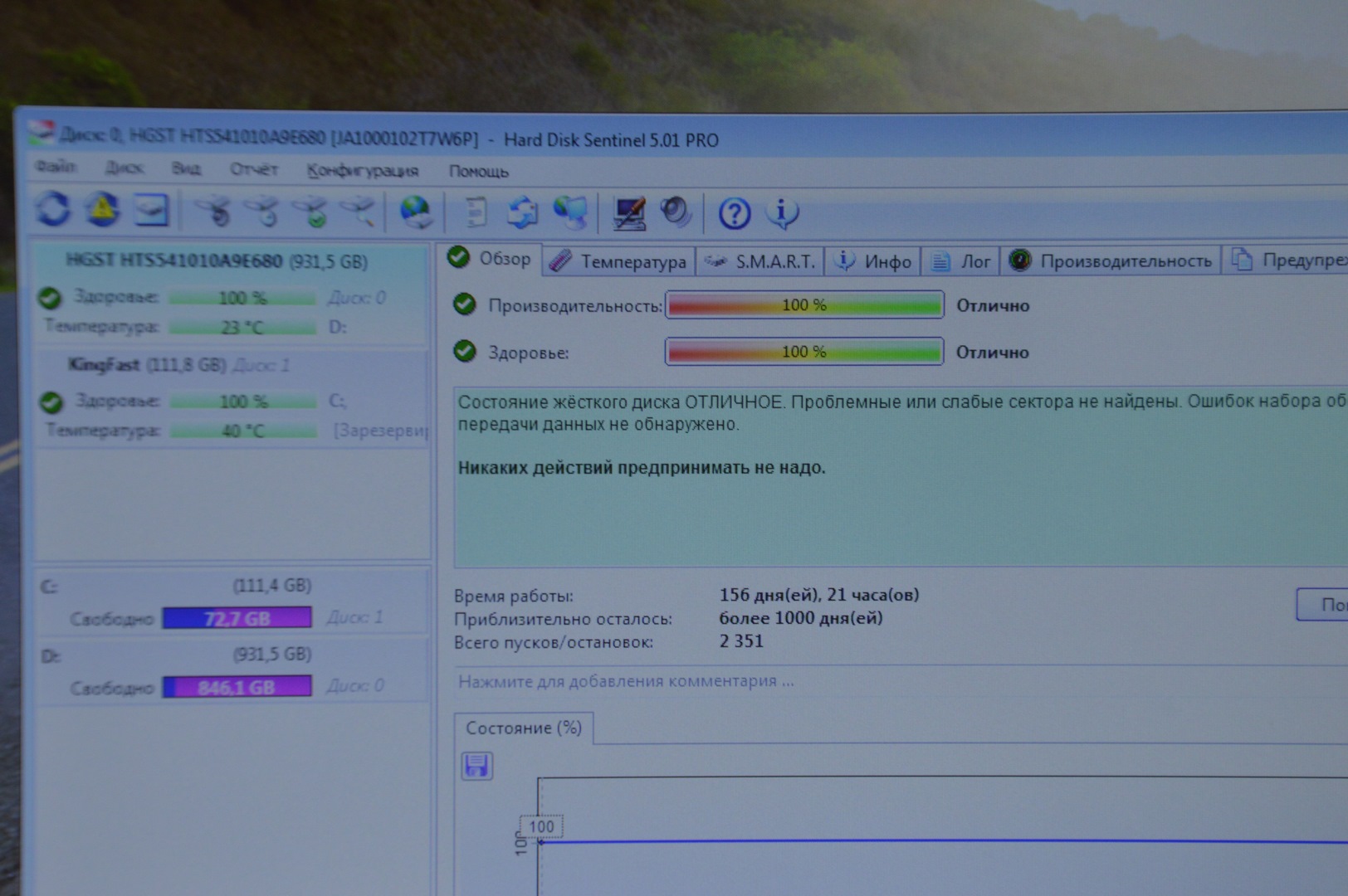The image size is (1348, 896).
Task: Open the blue question mark help icon
Action: click(734, 214)
